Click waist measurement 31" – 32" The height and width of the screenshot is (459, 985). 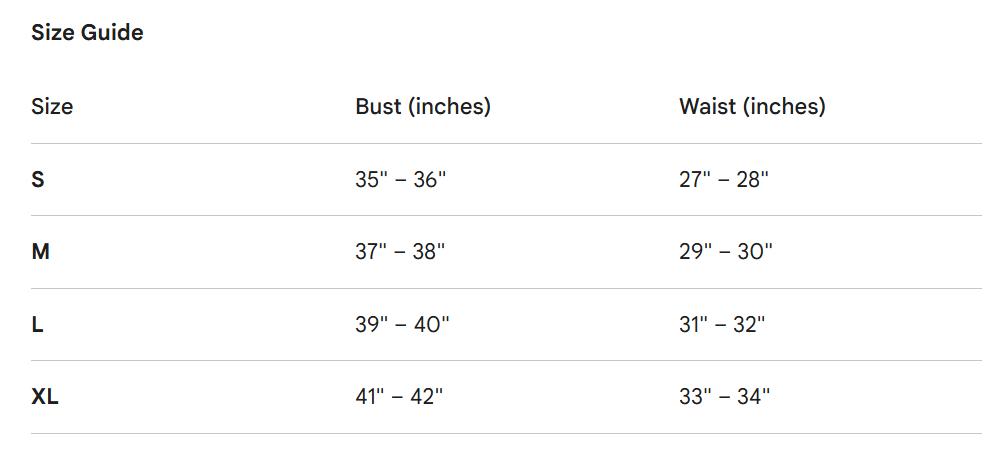tap(722, 325)
